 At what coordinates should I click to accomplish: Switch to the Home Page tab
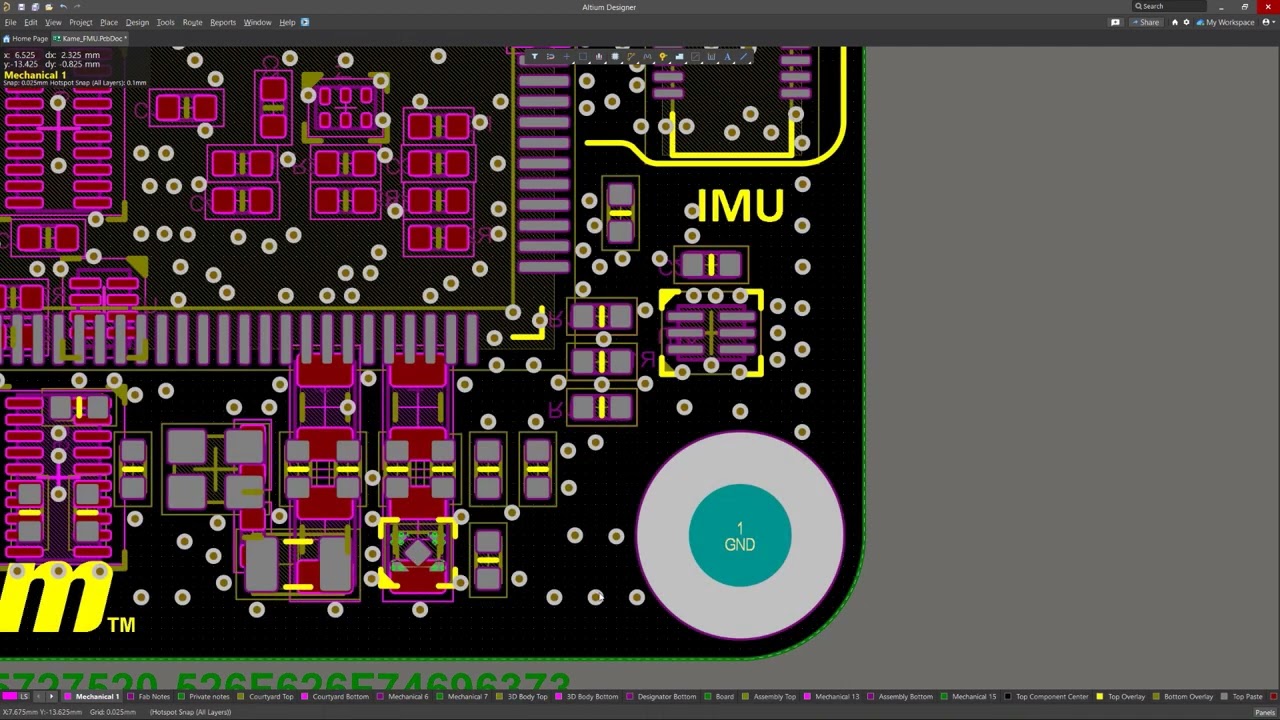(x=27, y=38)
